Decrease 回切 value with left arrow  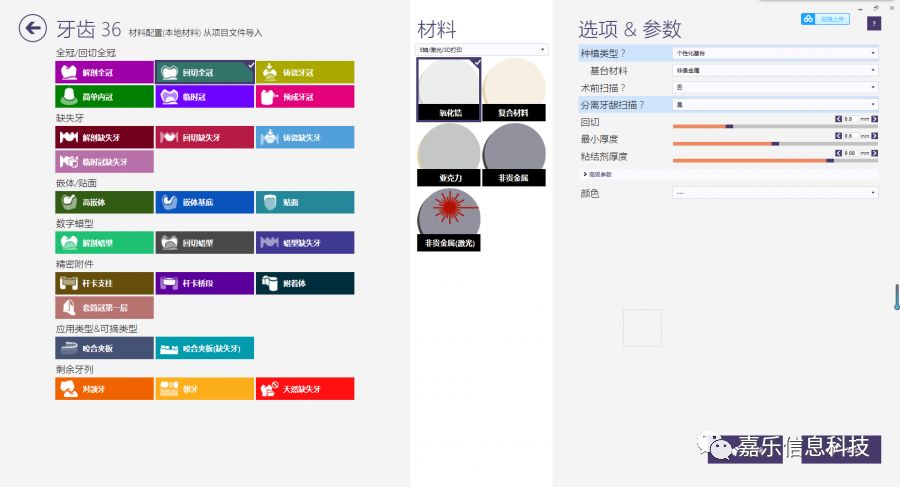[x=839, y=119]
